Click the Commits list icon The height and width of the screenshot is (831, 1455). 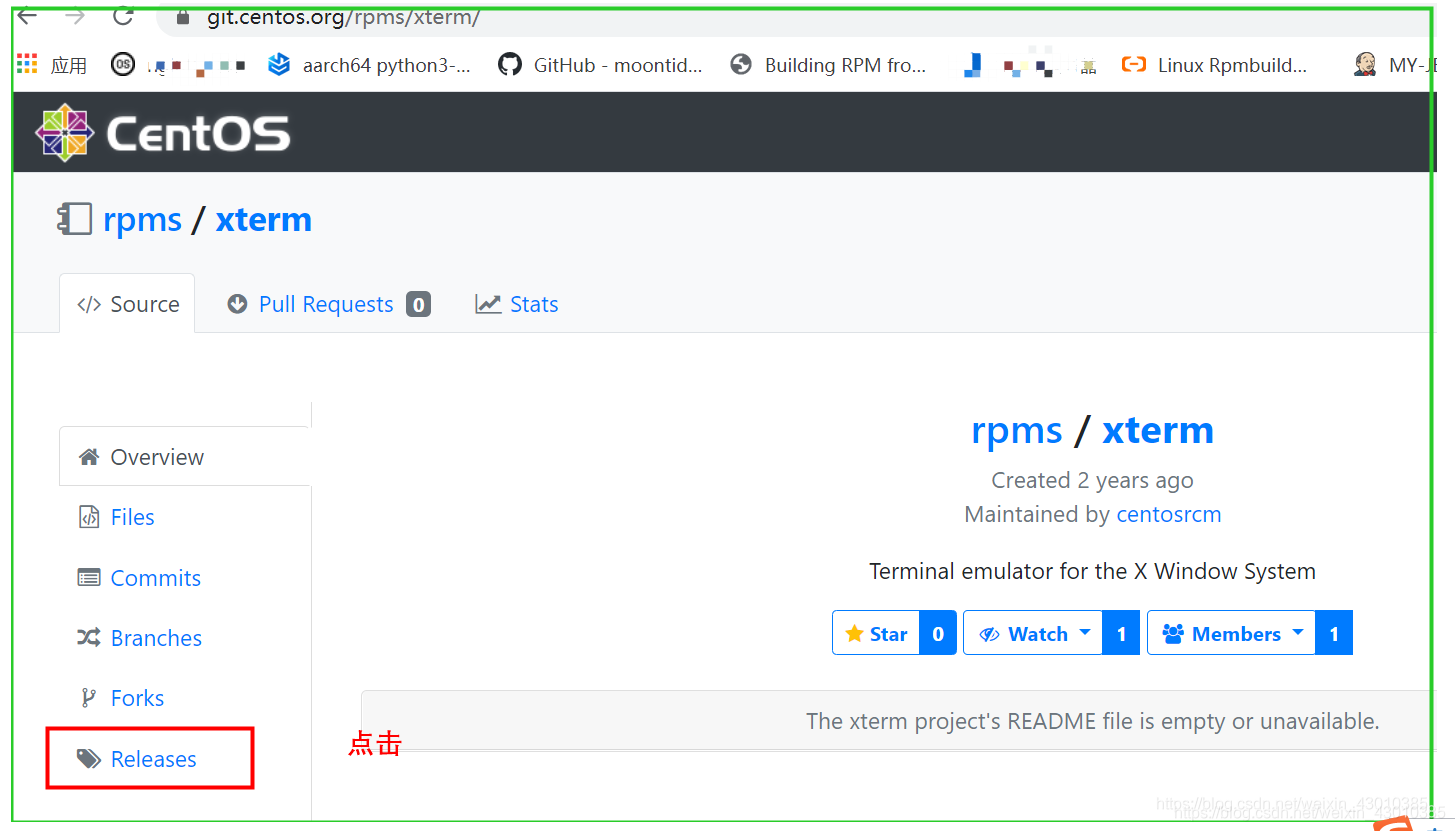click(89, 578)
